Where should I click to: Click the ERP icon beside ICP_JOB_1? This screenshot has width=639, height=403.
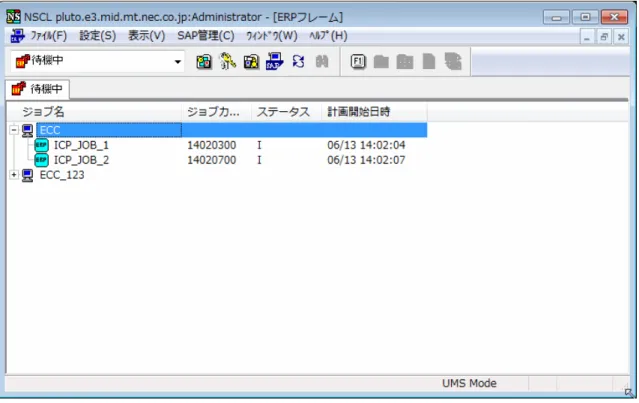(42, 145)
